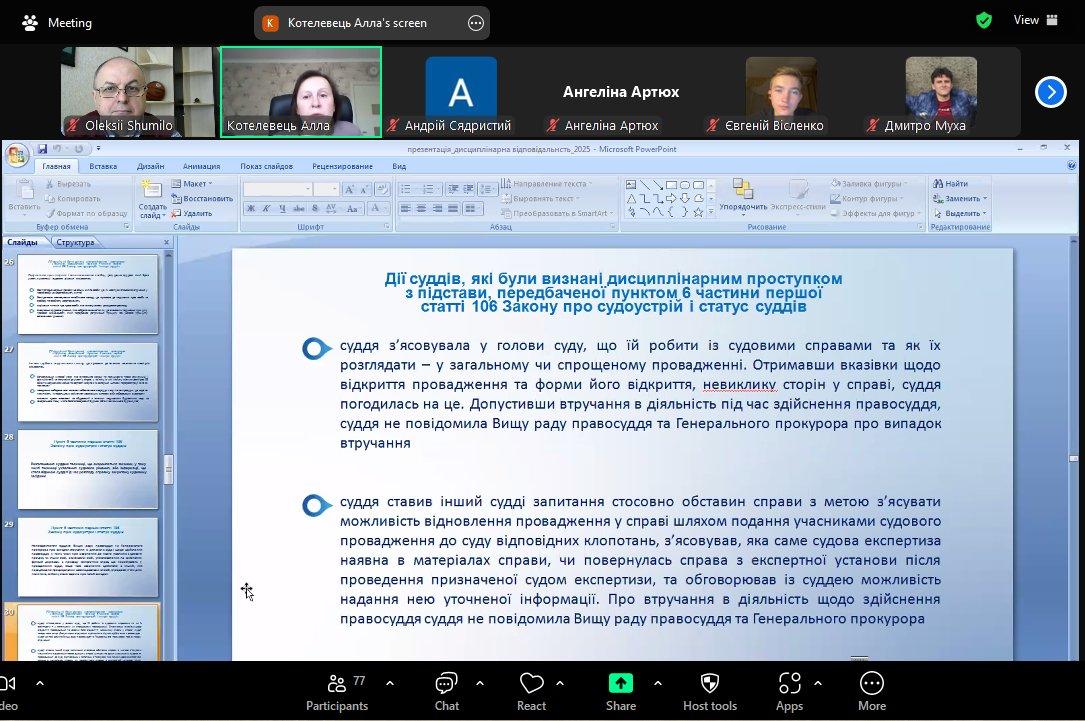Toggle Bold (Ж) formatting
This screenshot has width=1085, height=721.
click(250, 208)
